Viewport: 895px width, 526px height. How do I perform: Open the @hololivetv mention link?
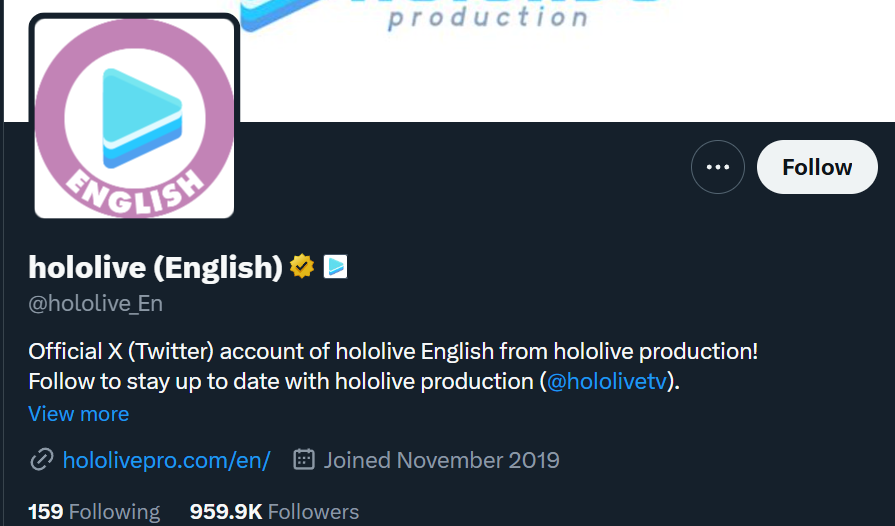[x=607, y=381]
